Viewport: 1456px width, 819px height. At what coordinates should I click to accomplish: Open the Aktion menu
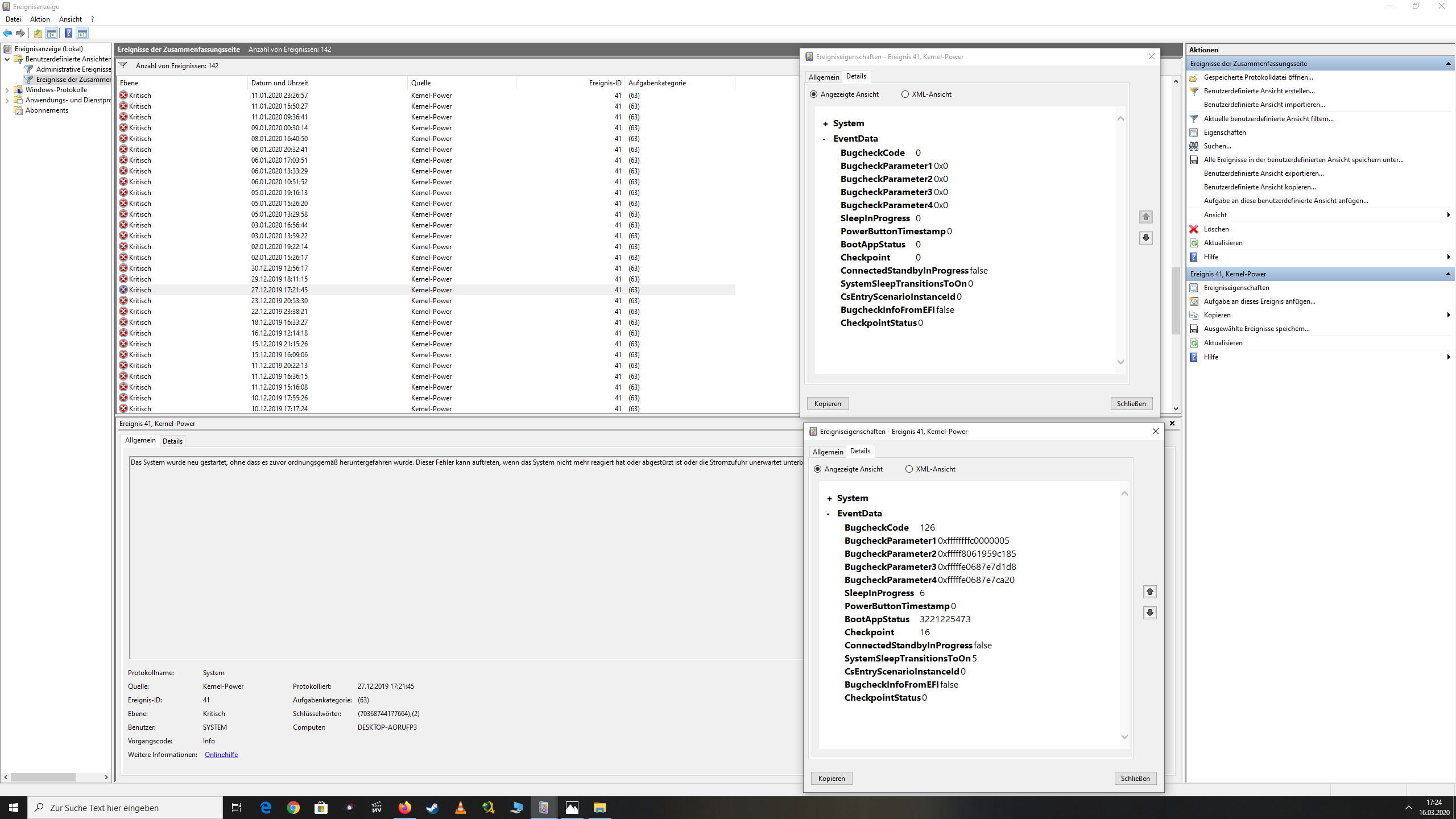40,19
